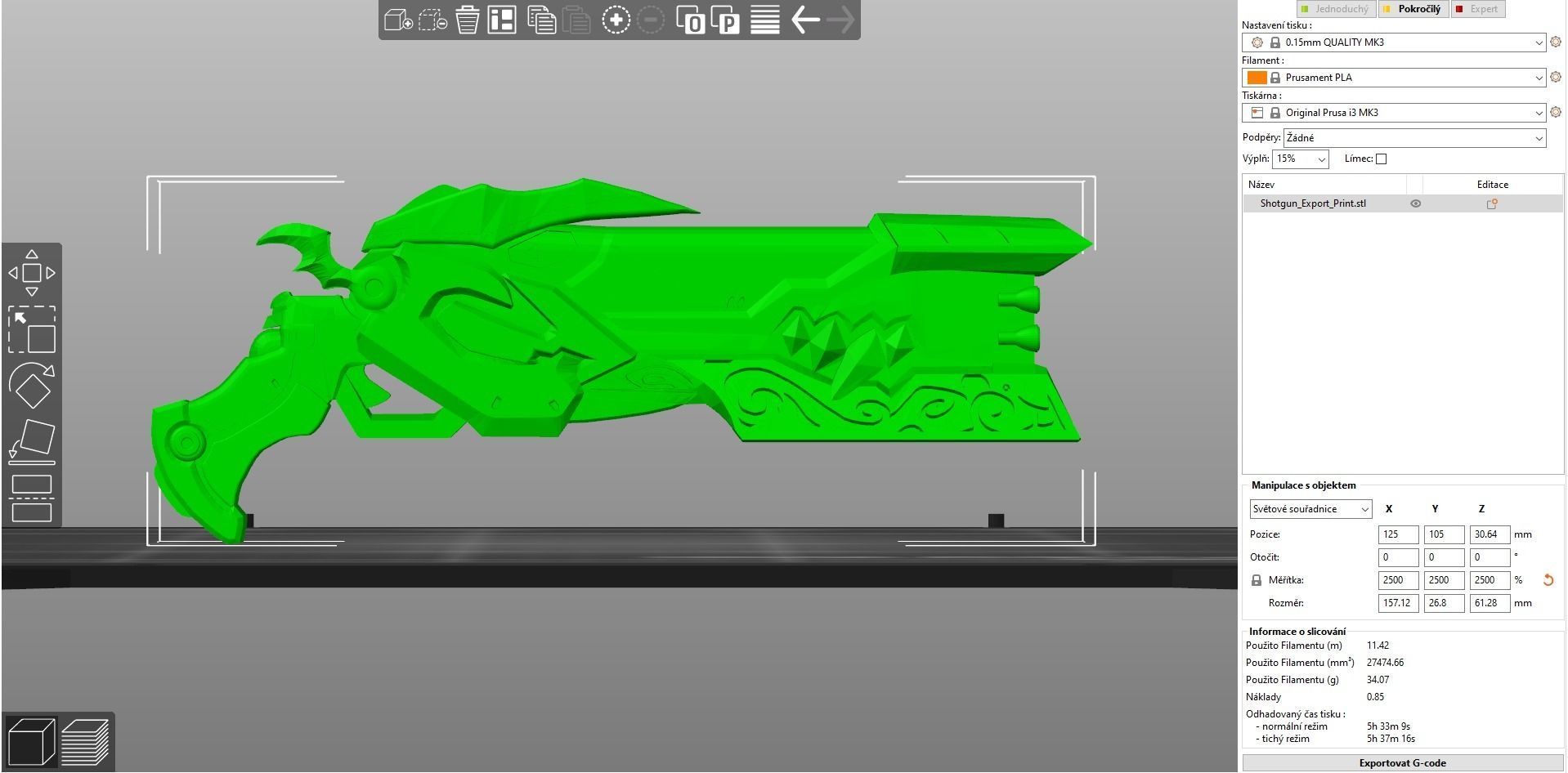
Task: Select the Place on face tool
Action: click(x=32, y=441)
